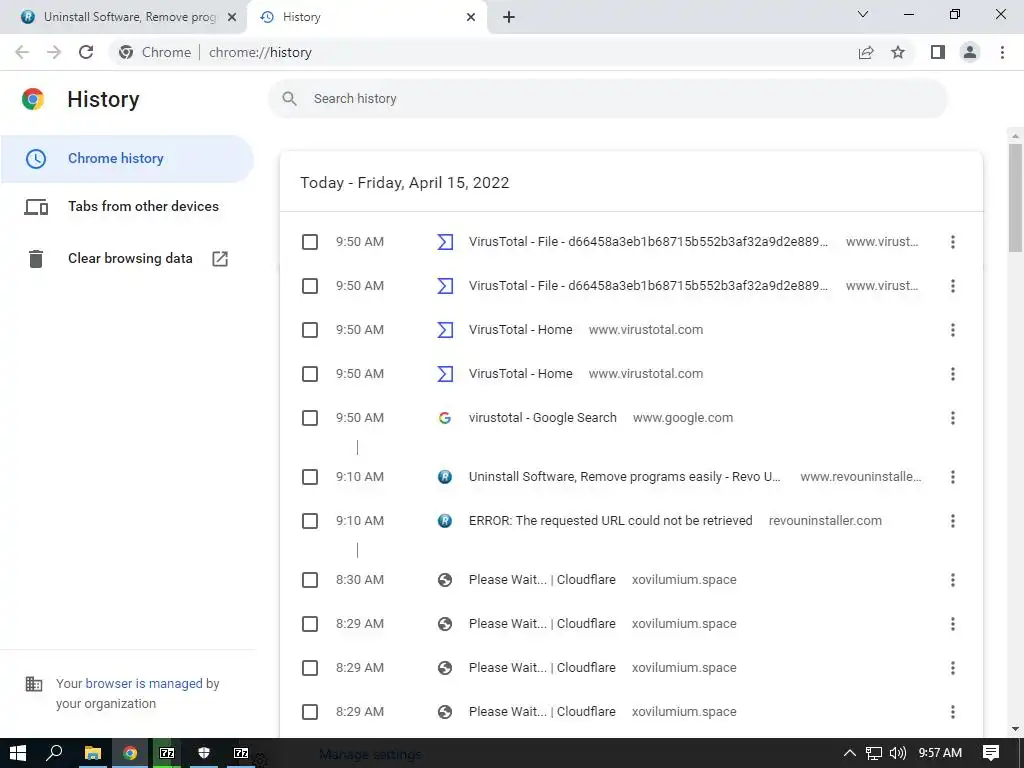Open the Windows Start menu
Screen dimensions: 1024x768
18,753
